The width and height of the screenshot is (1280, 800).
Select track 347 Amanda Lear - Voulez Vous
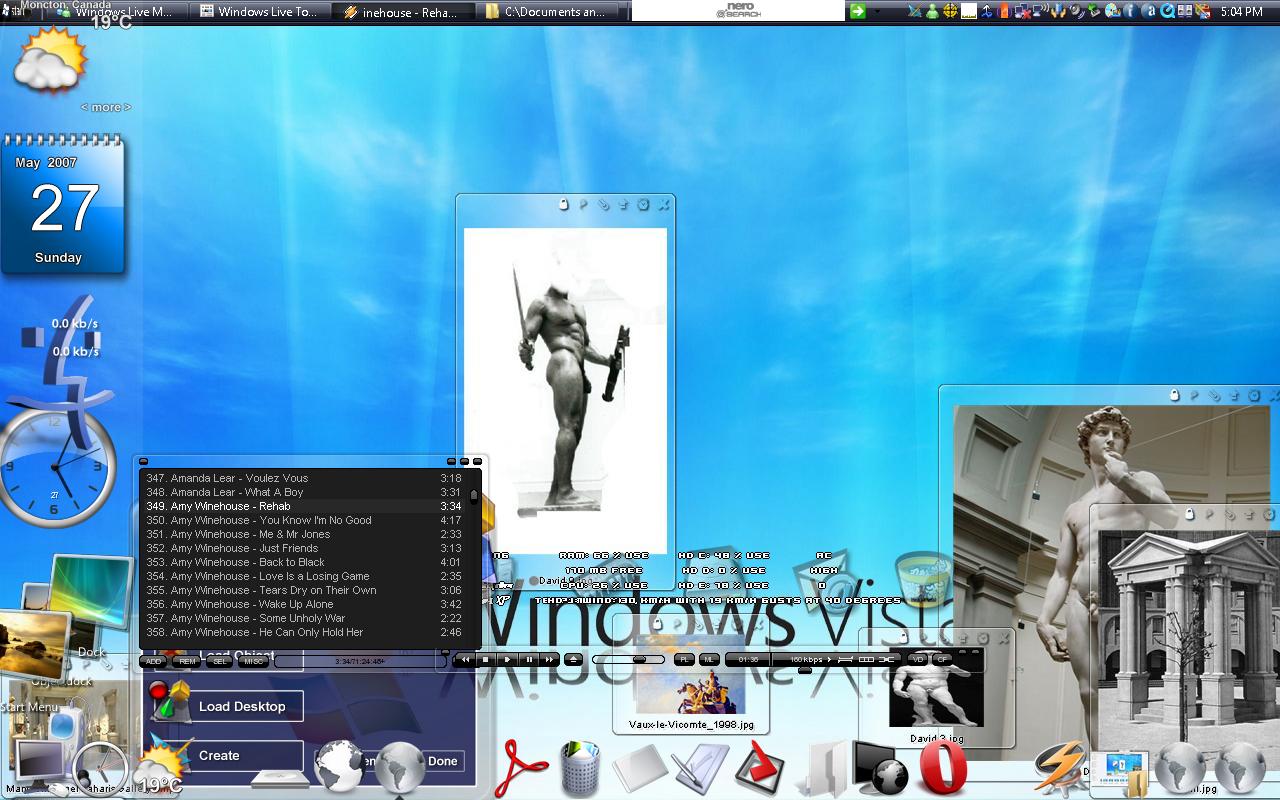304,478
